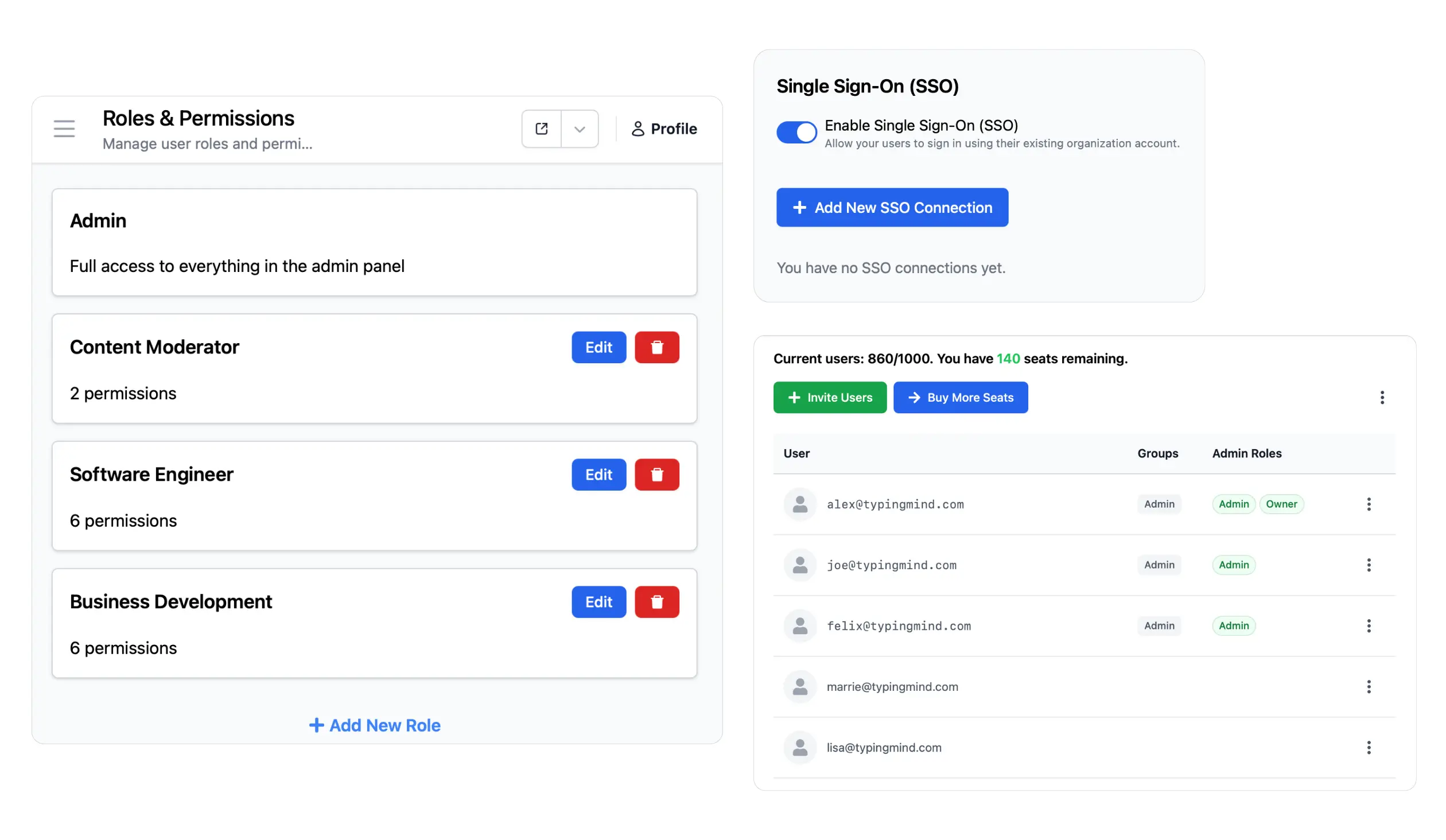The image size is (1446, 840).
Task: Click the Buy More Seats button
Action: [961, 397]
